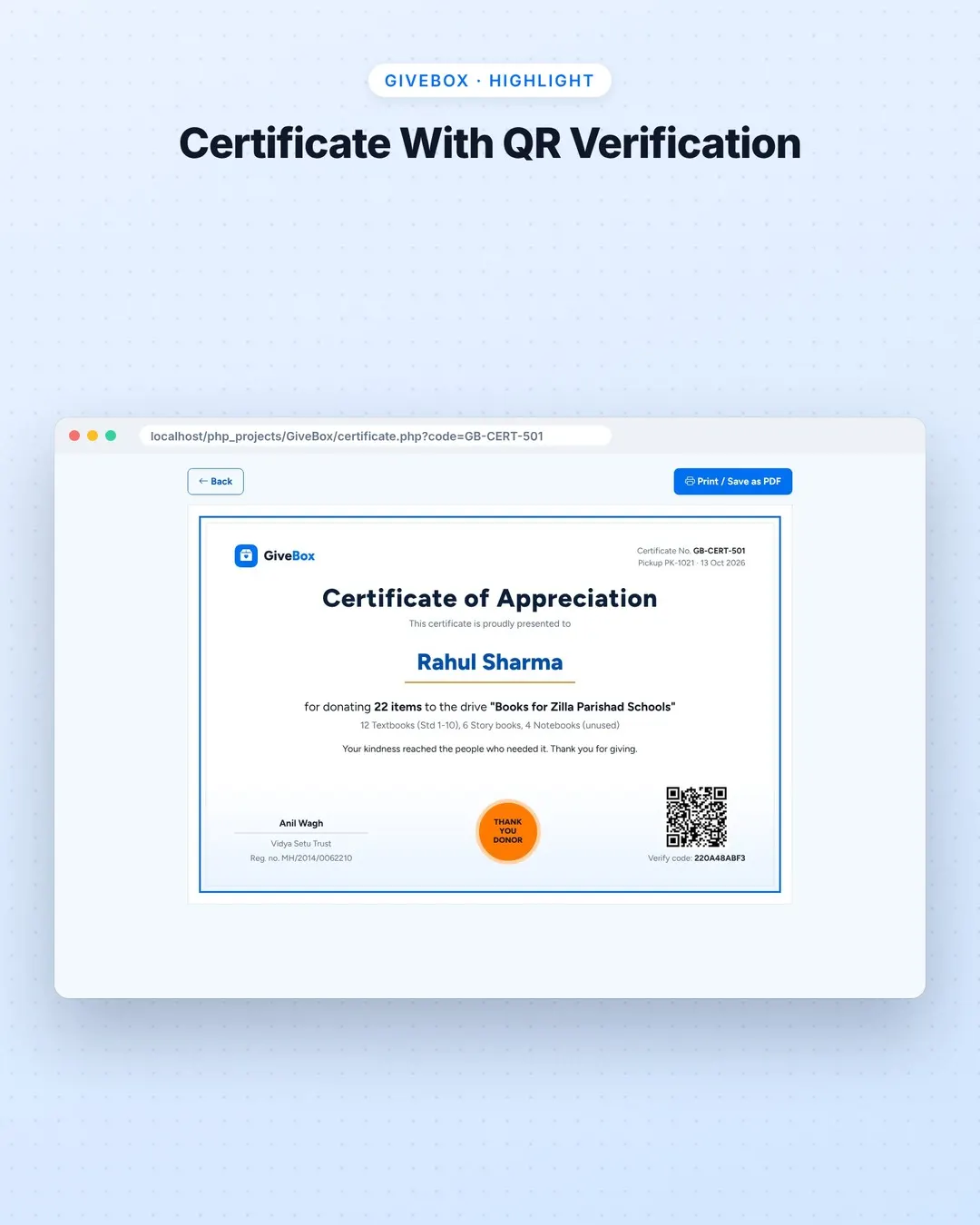Click verify code 220A48ABF3
The image size is (980, 1225).
pyautogui.click(x=720, y=858)
